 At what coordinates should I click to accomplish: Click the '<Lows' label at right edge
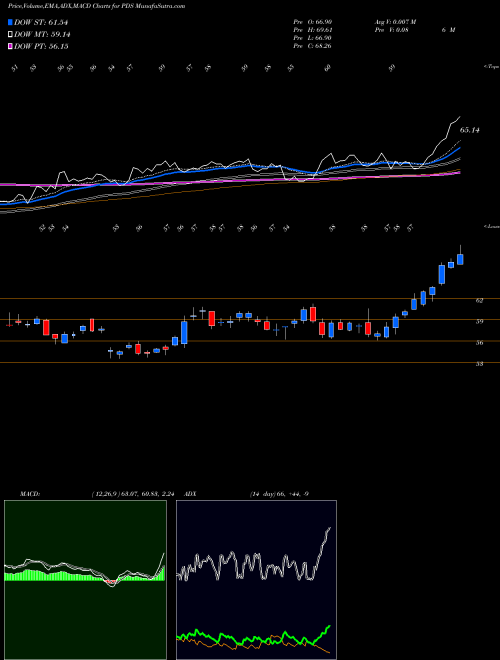(x=492, y=226)
